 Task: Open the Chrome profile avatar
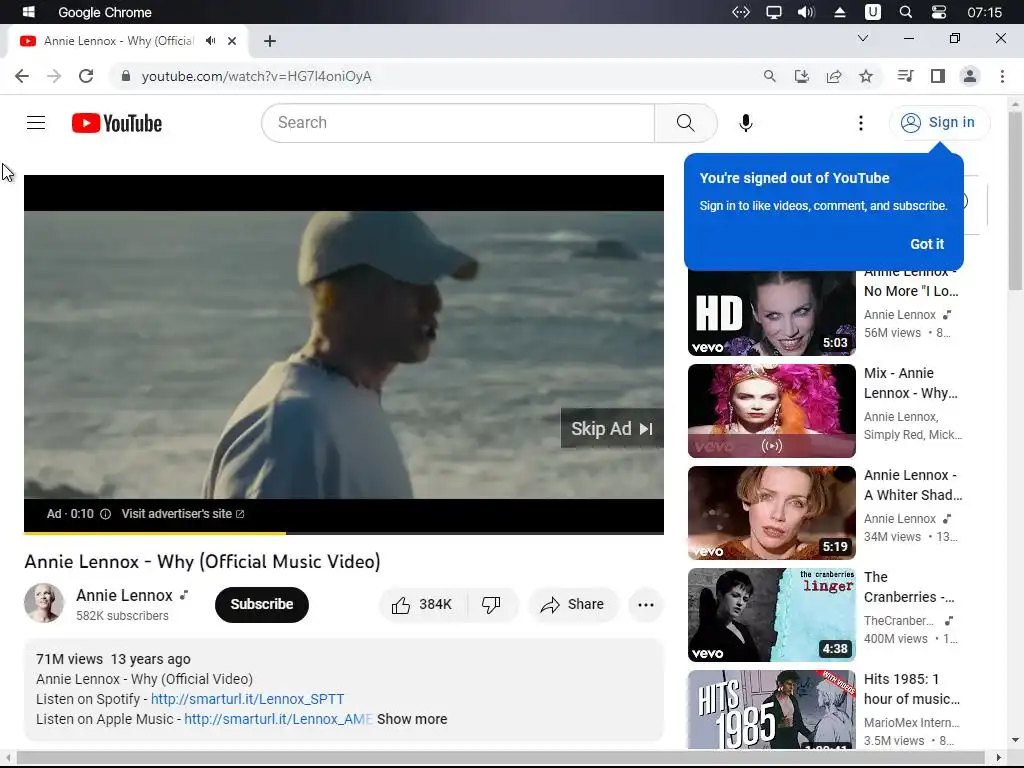(x=970, y=76)
